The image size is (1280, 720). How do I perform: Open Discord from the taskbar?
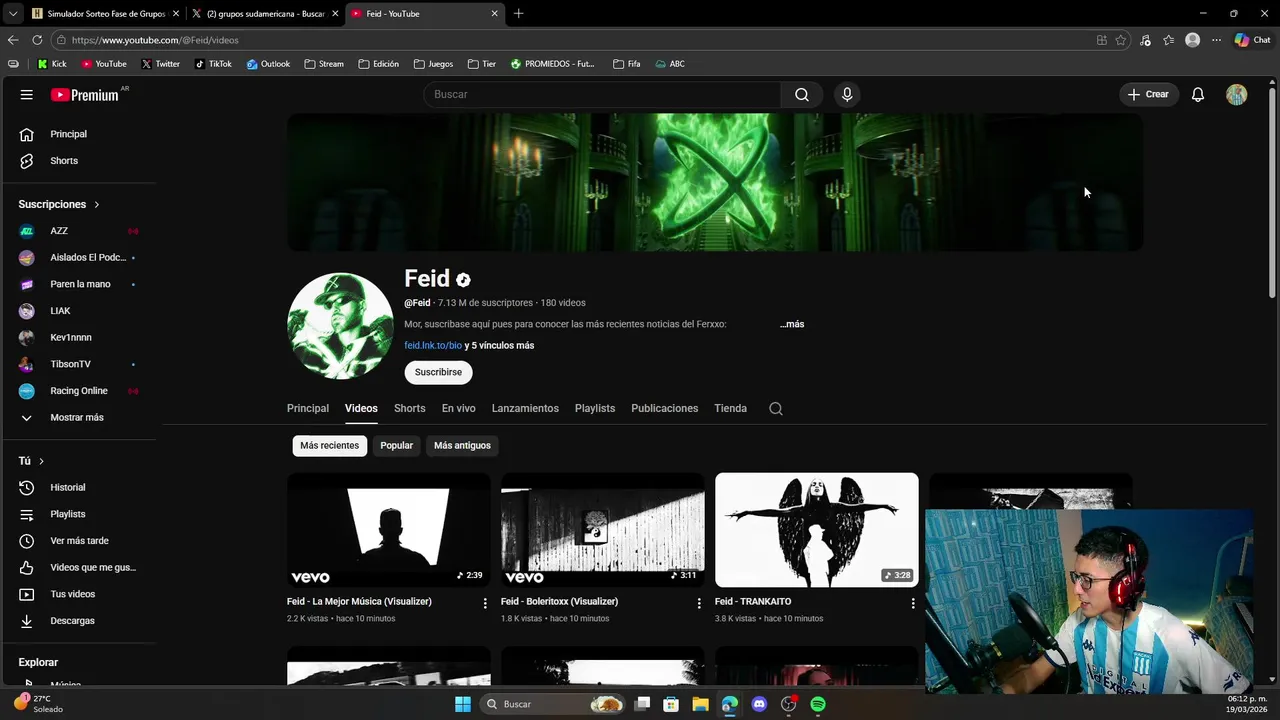click(759, 704)
